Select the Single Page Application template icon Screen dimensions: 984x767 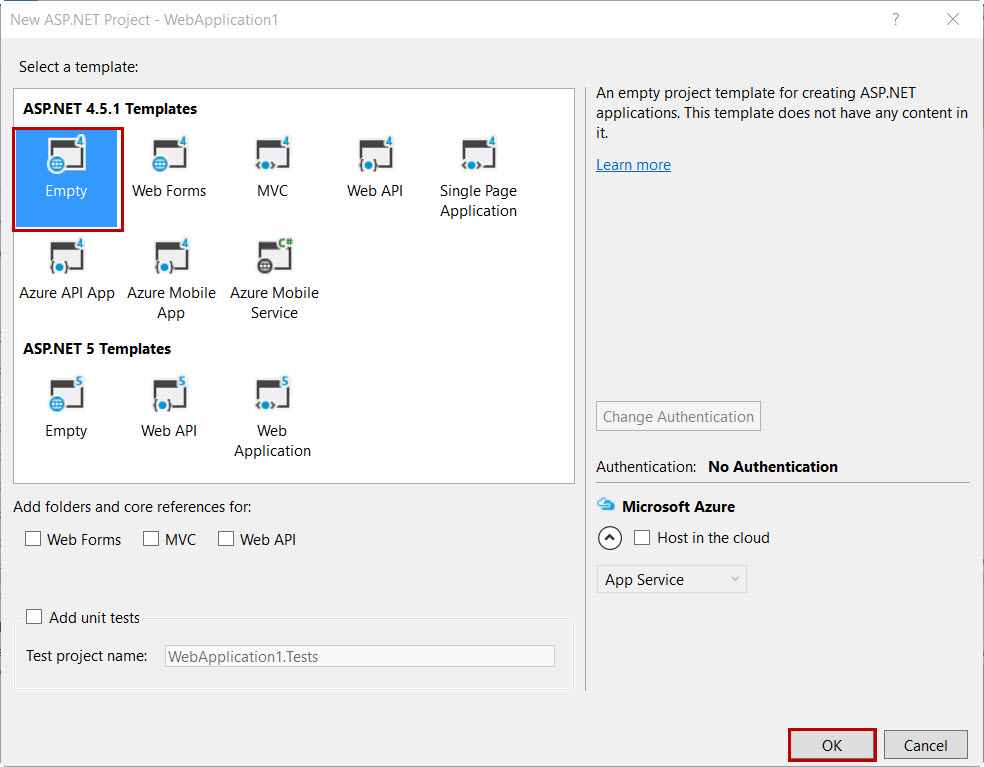tap(478, 154)
